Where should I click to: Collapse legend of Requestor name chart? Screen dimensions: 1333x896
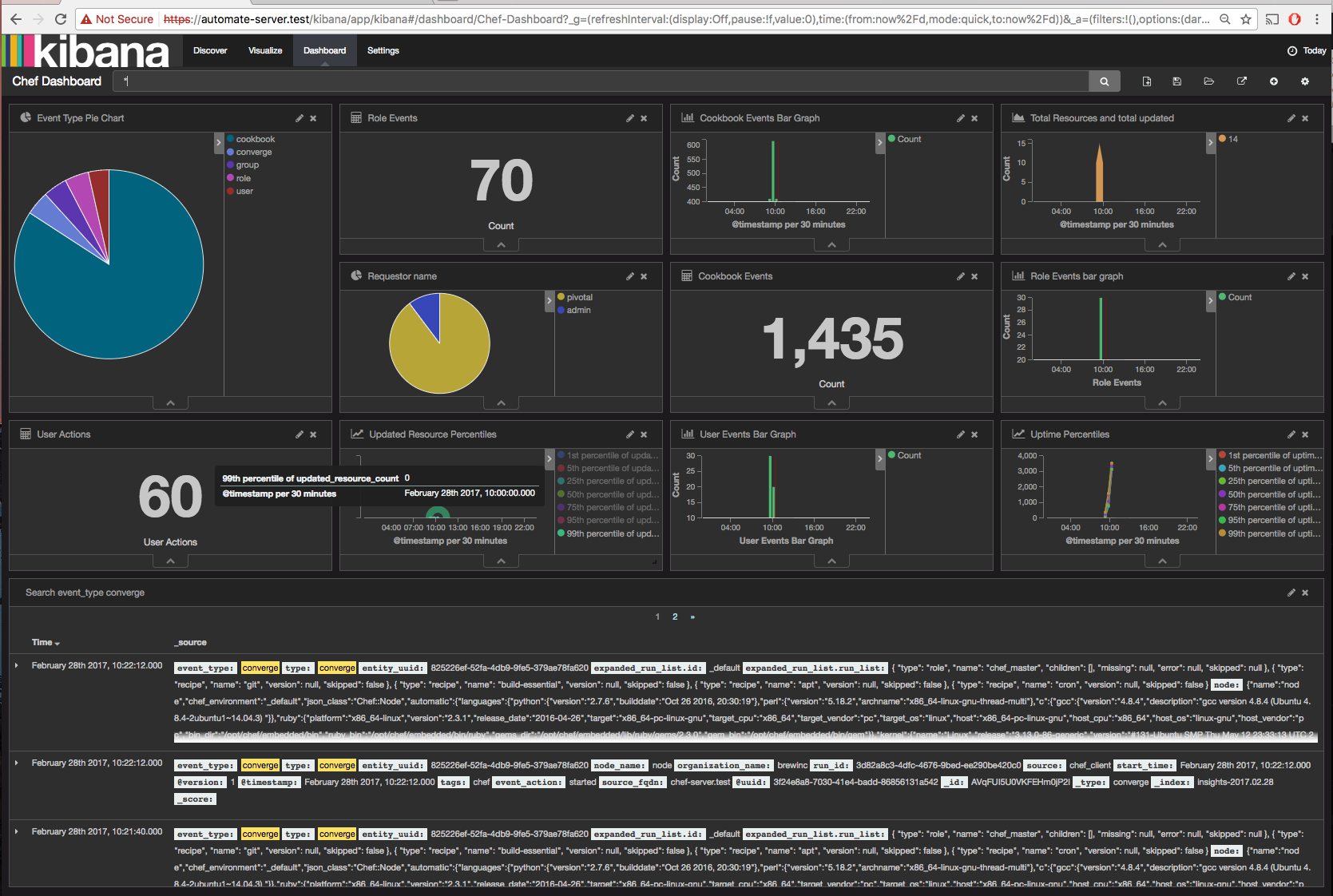pyautogui.click(x=549, y=301)
